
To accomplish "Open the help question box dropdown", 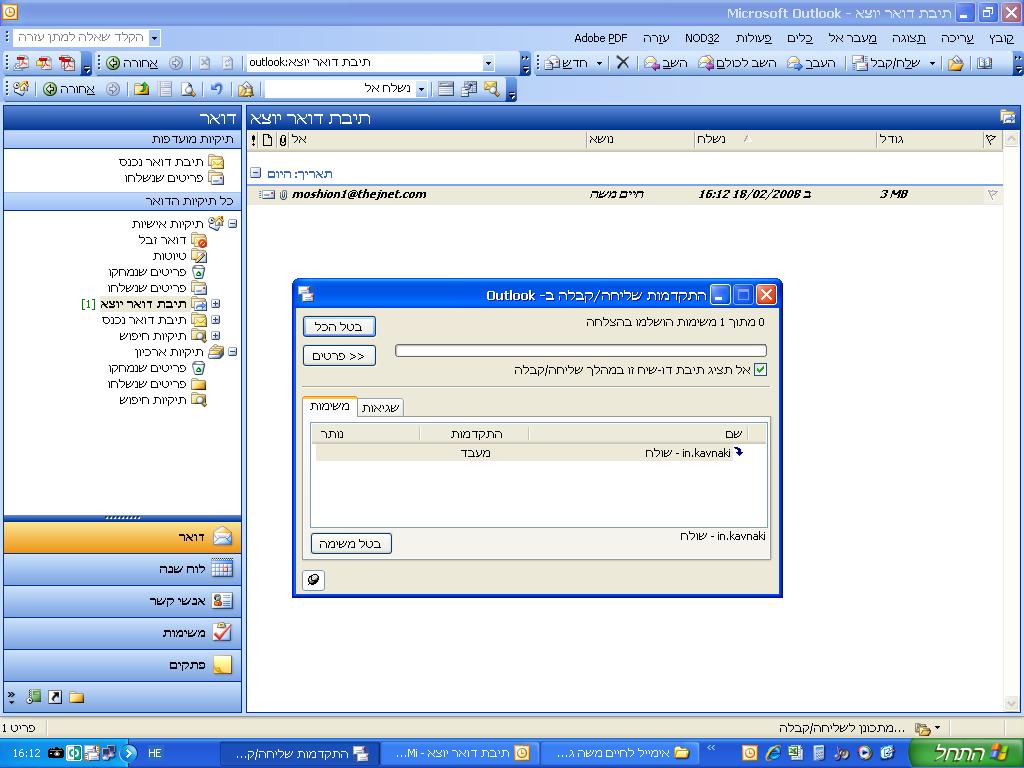I will click(154, 37).
